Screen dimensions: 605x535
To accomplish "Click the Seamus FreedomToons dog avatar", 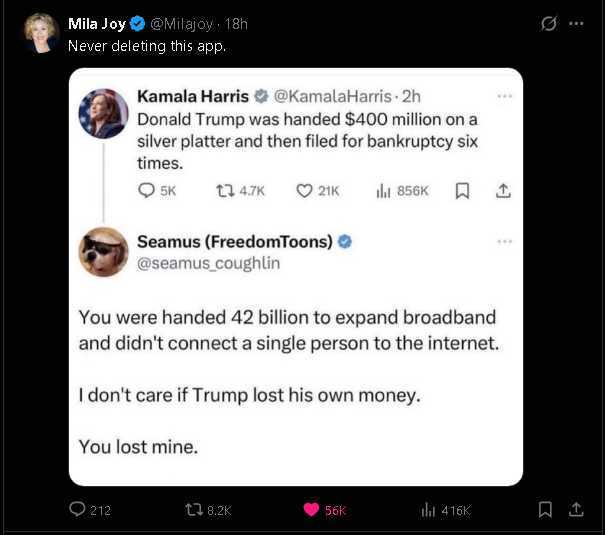I will tap(104, 252).
